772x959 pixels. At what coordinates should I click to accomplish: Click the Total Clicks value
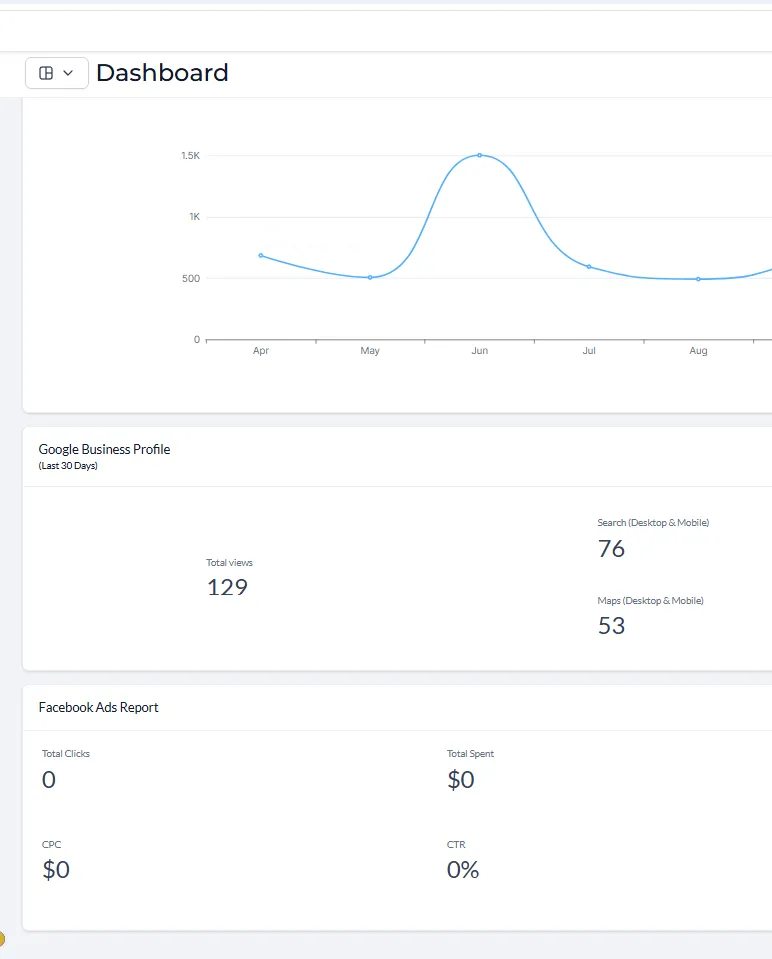49,780
